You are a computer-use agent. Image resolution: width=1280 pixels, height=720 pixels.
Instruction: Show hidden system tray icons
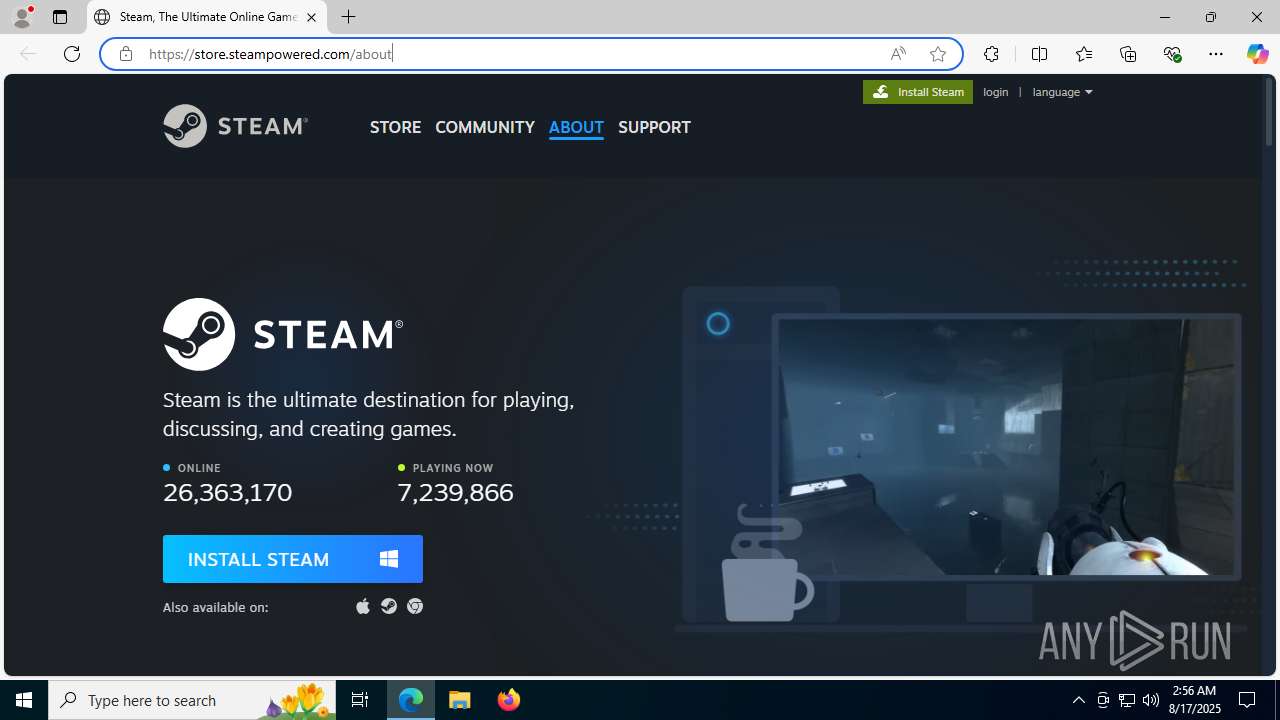click(x=1078, y=700)
